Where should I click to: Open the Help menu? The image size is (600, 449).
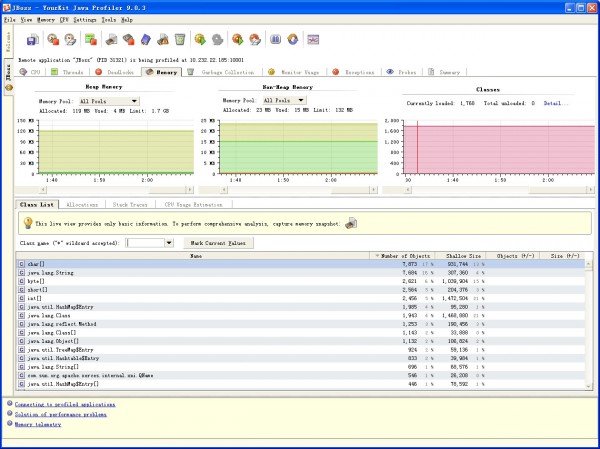(127, 20)
